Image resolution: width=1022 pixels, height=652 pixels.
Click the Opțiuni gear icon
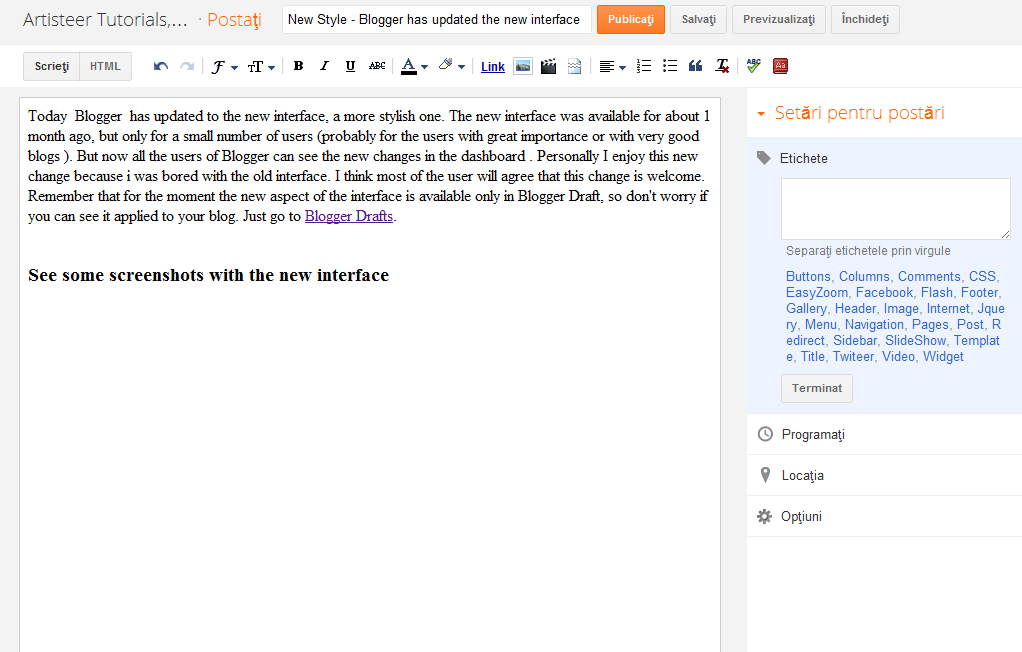tap(764, 516)
